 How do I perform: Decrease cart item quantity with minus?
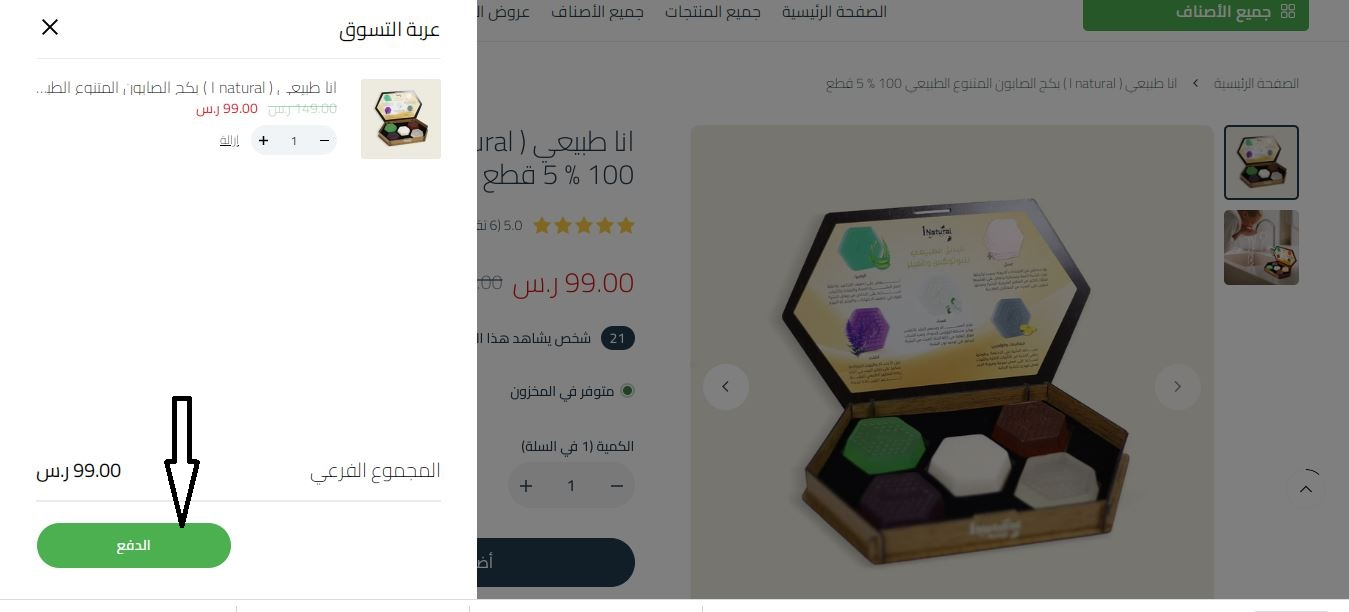click(324, 141)
